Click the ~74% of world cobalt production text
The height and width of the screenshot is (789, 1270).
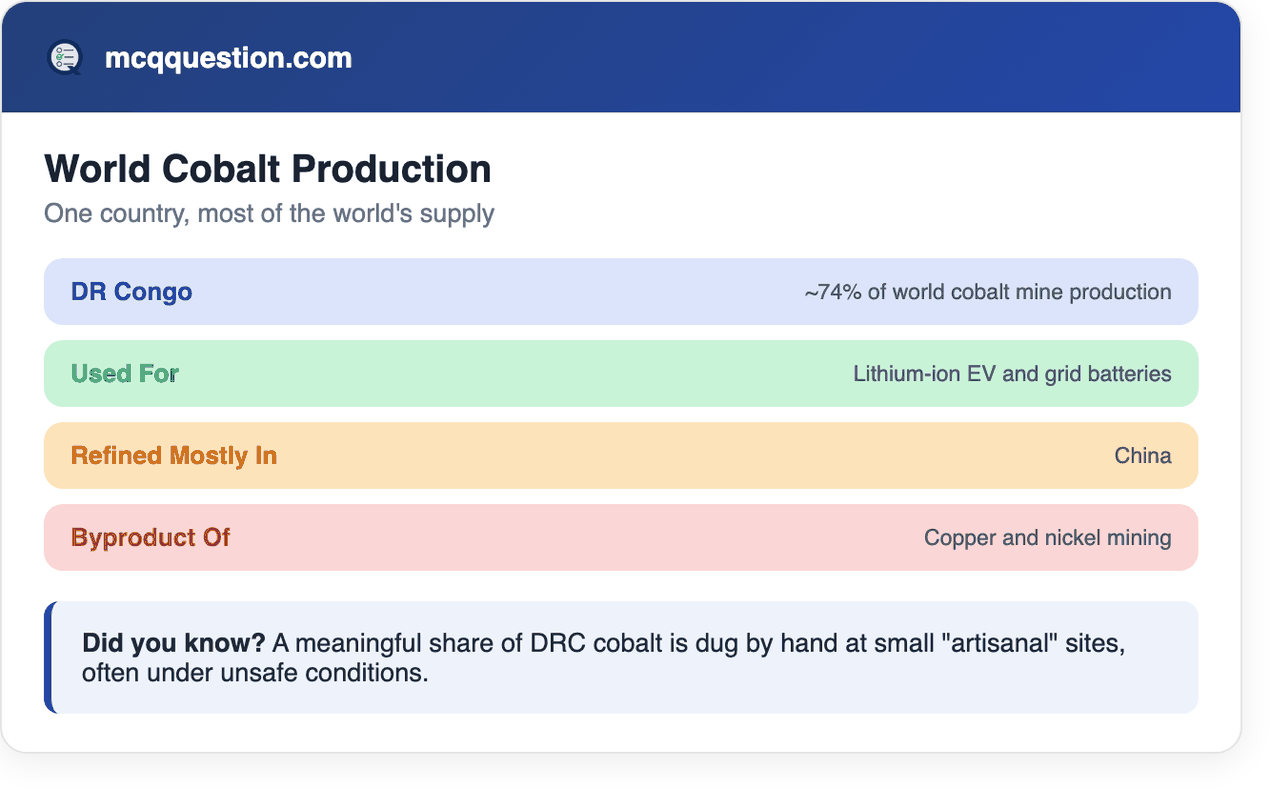click(988, 292)
